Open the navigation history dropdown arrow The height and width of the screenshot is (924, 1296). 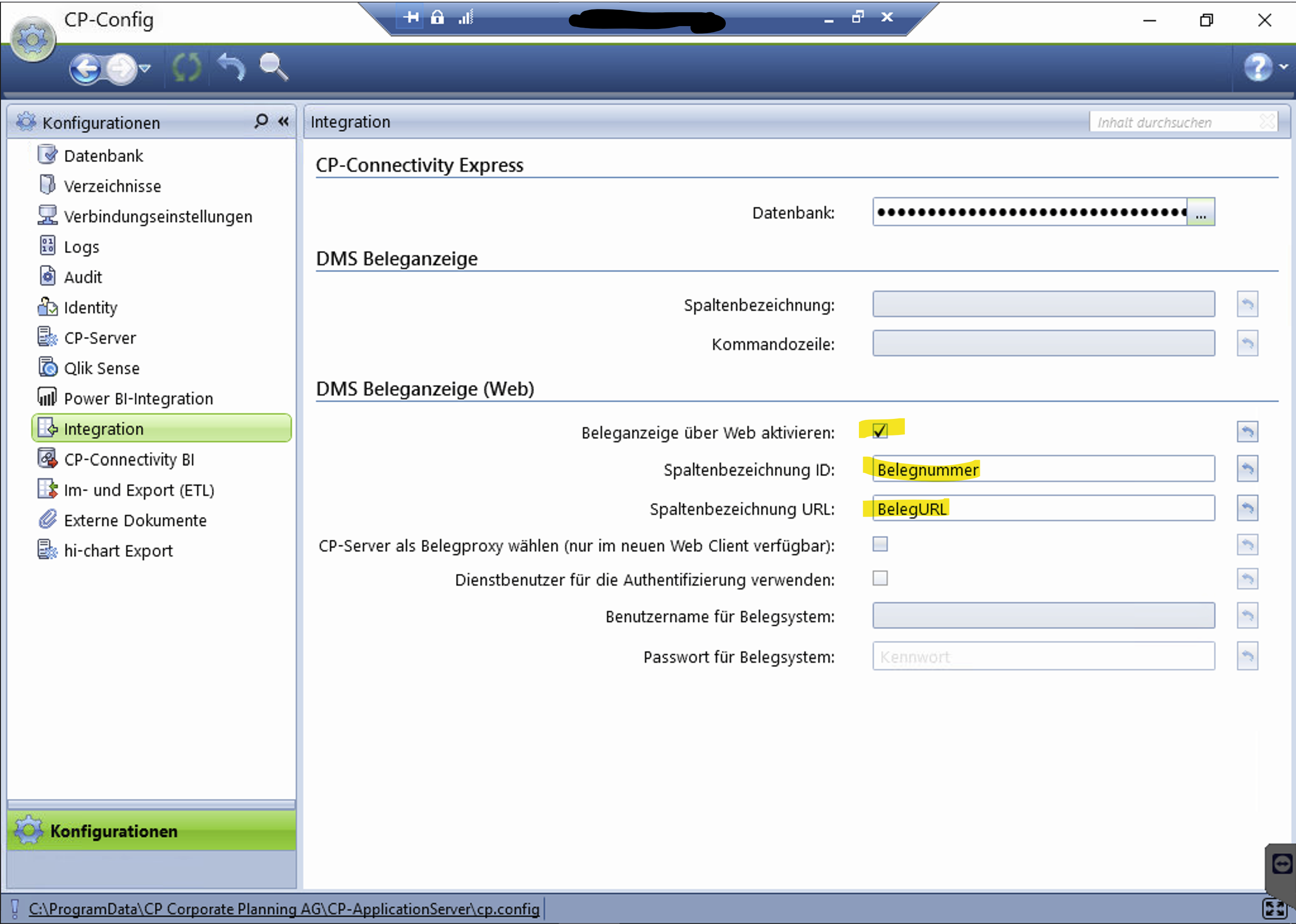(x=145, y=68)
